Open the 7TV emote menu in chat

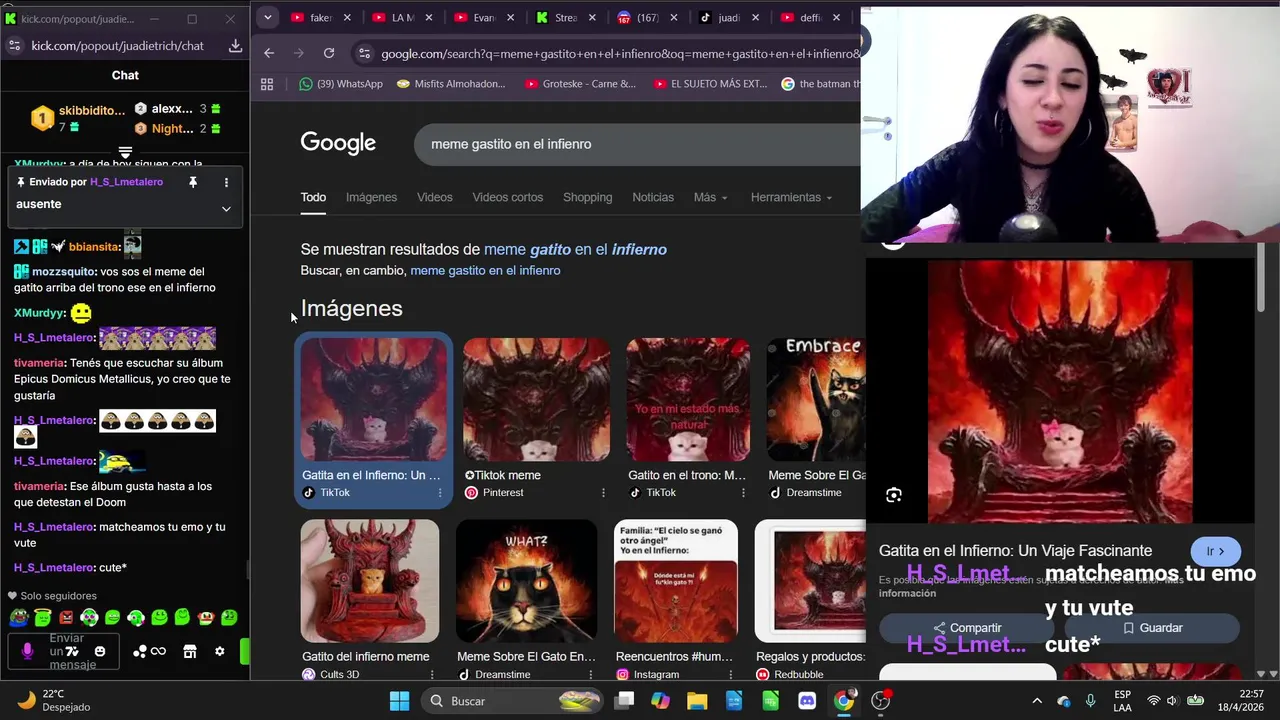[x=72, y=651]
